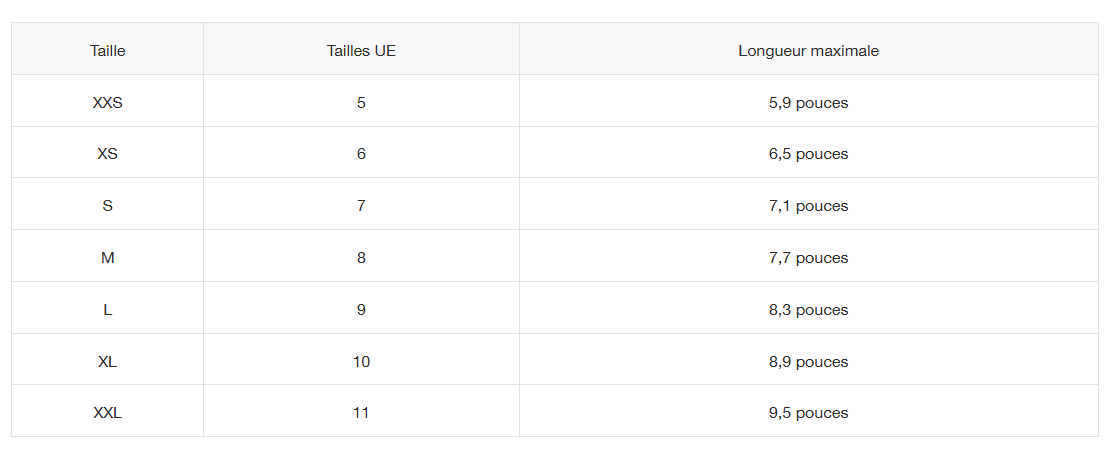Viewport: 1118px width, 460px height.
Task: Select the "6,5 pouces" length cell
Action: tap(808, 154)
